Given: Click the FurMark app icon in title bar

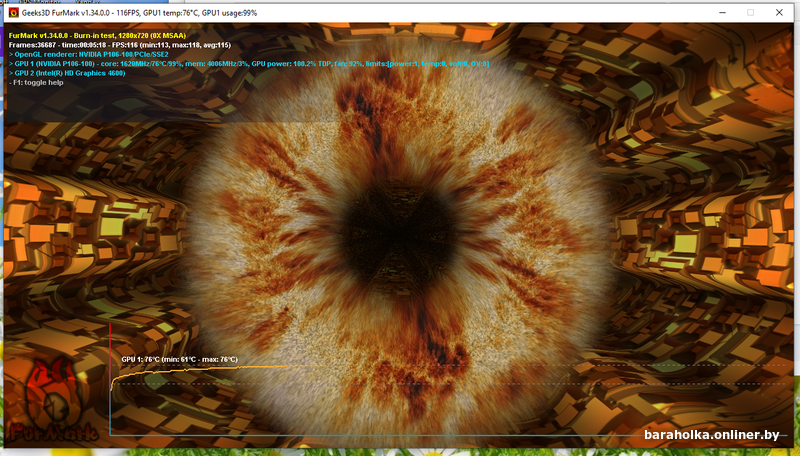Looking at the screenshot, I should pyautogui.click(x=14, y=13).
